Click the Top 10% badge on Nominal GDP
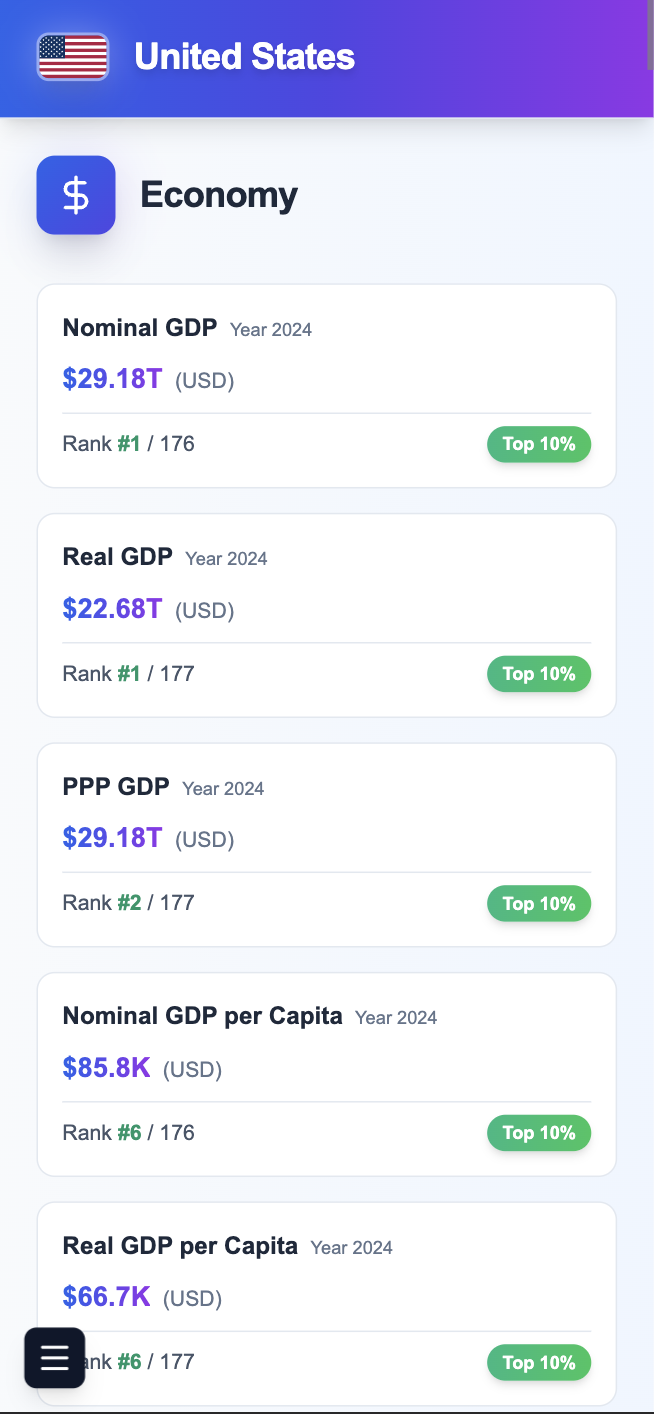The image size is (654, 1414). (538, 444)
